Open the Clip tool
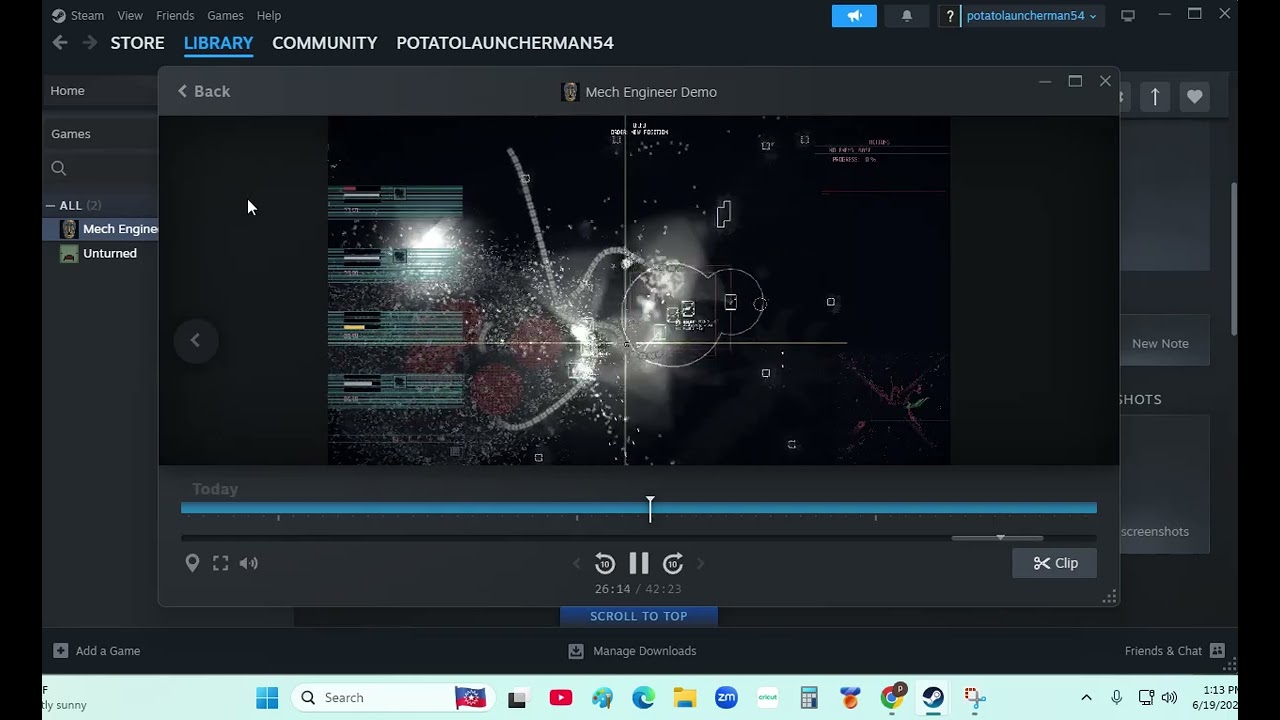1280x720 pixels. [x=1055, y=563]
